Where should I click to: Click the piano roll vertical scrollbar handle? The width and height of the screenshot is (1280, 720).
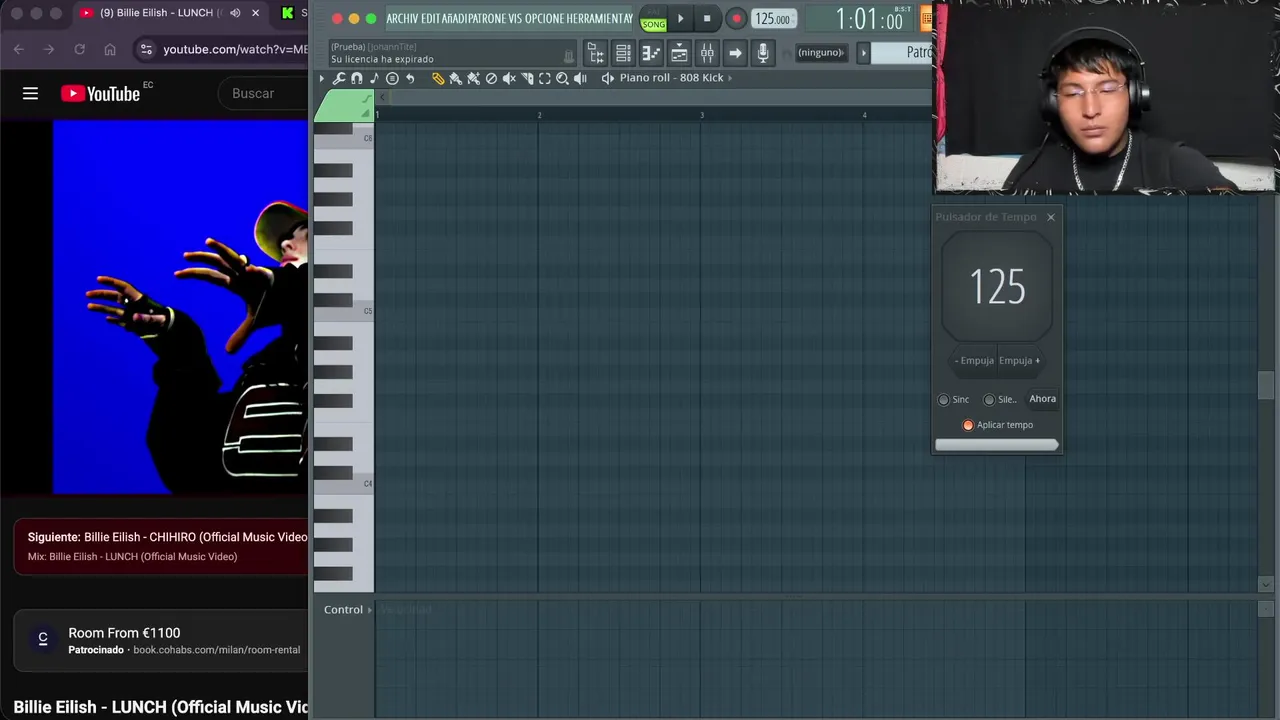(1266, 385)
